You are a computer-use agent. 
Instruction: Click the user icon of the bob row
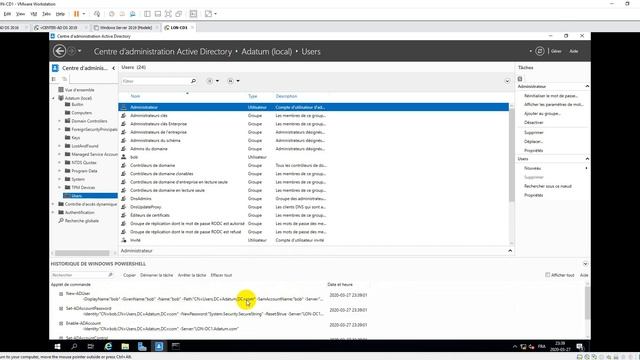pyautogui.click(x=124, y=157)
